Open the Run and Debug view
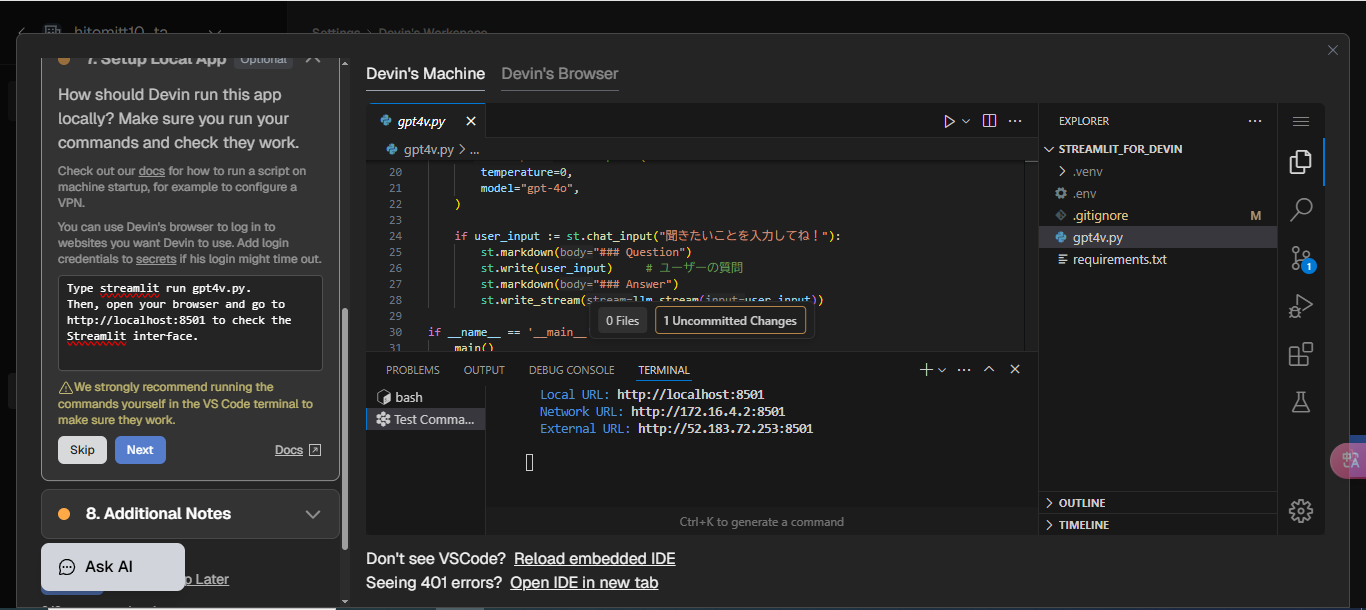 pyautogui.click(x=1300, y=306)
